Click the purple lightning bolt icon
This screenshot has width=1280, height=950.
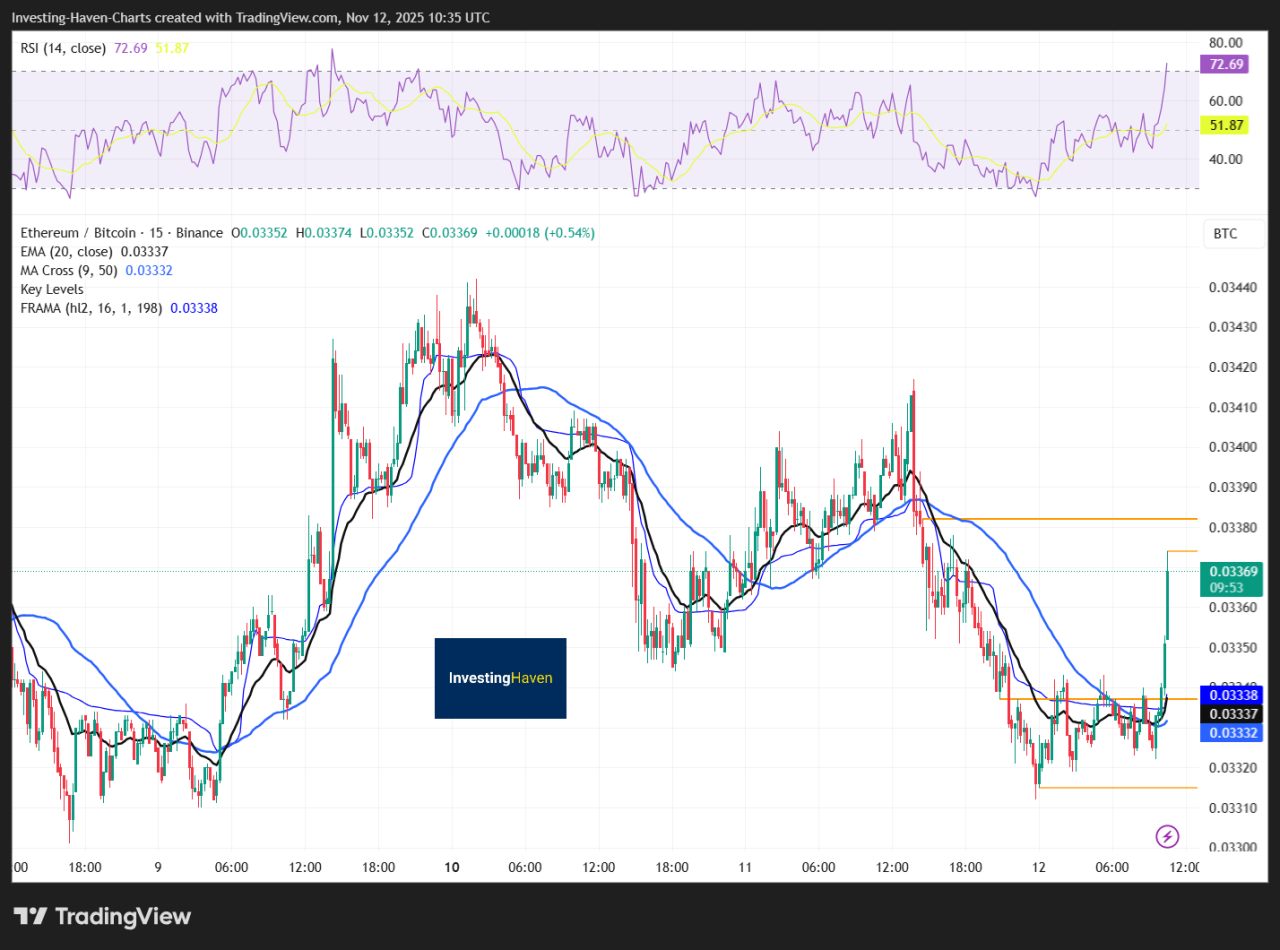pos(1166,836)
